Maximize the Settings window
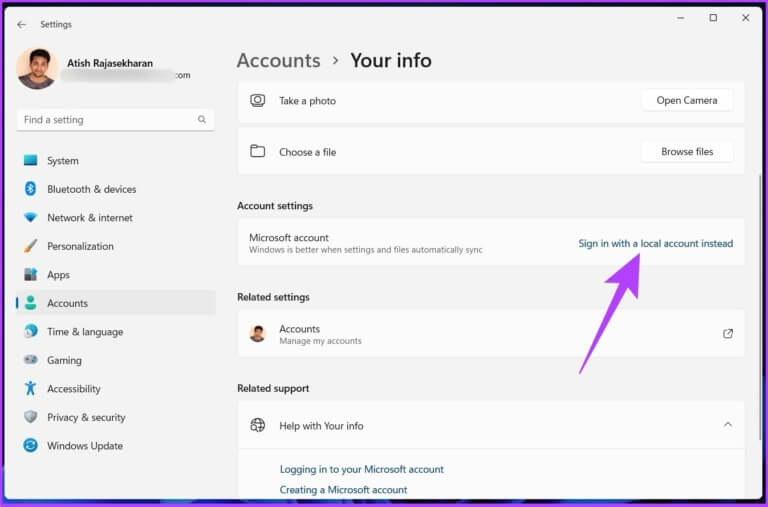768x507 pixels. tap(713, 18)
